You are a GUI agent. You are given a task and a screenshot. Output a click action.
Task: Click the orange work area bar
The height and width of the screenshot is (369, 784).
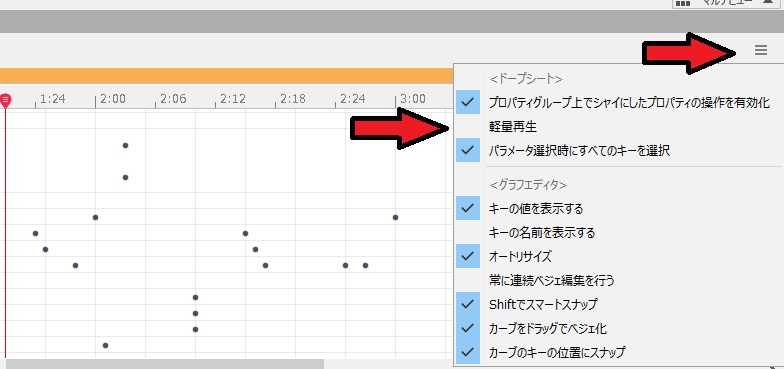(226, 76)
